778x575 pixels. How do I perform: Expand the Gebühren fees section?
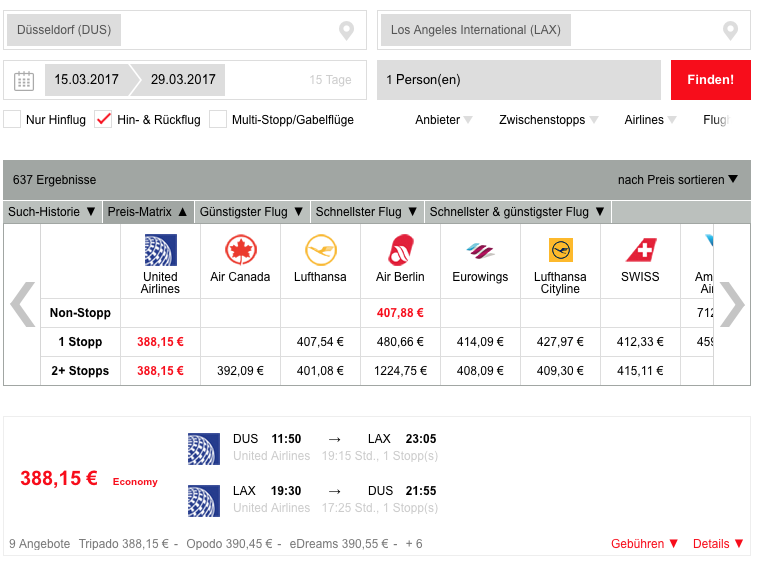coord(644,544)
